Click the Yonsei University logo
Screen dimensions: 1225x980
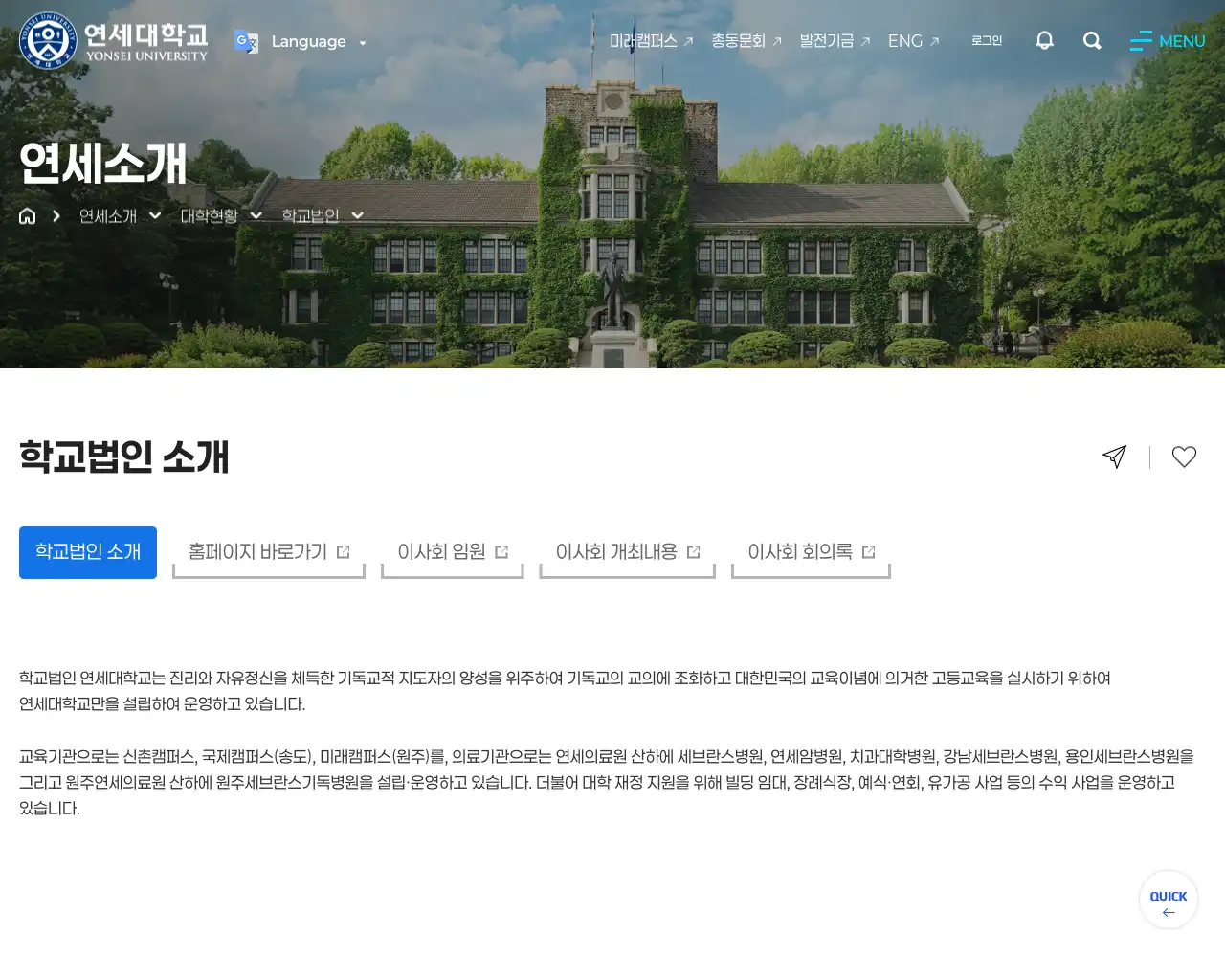(114, 41)
